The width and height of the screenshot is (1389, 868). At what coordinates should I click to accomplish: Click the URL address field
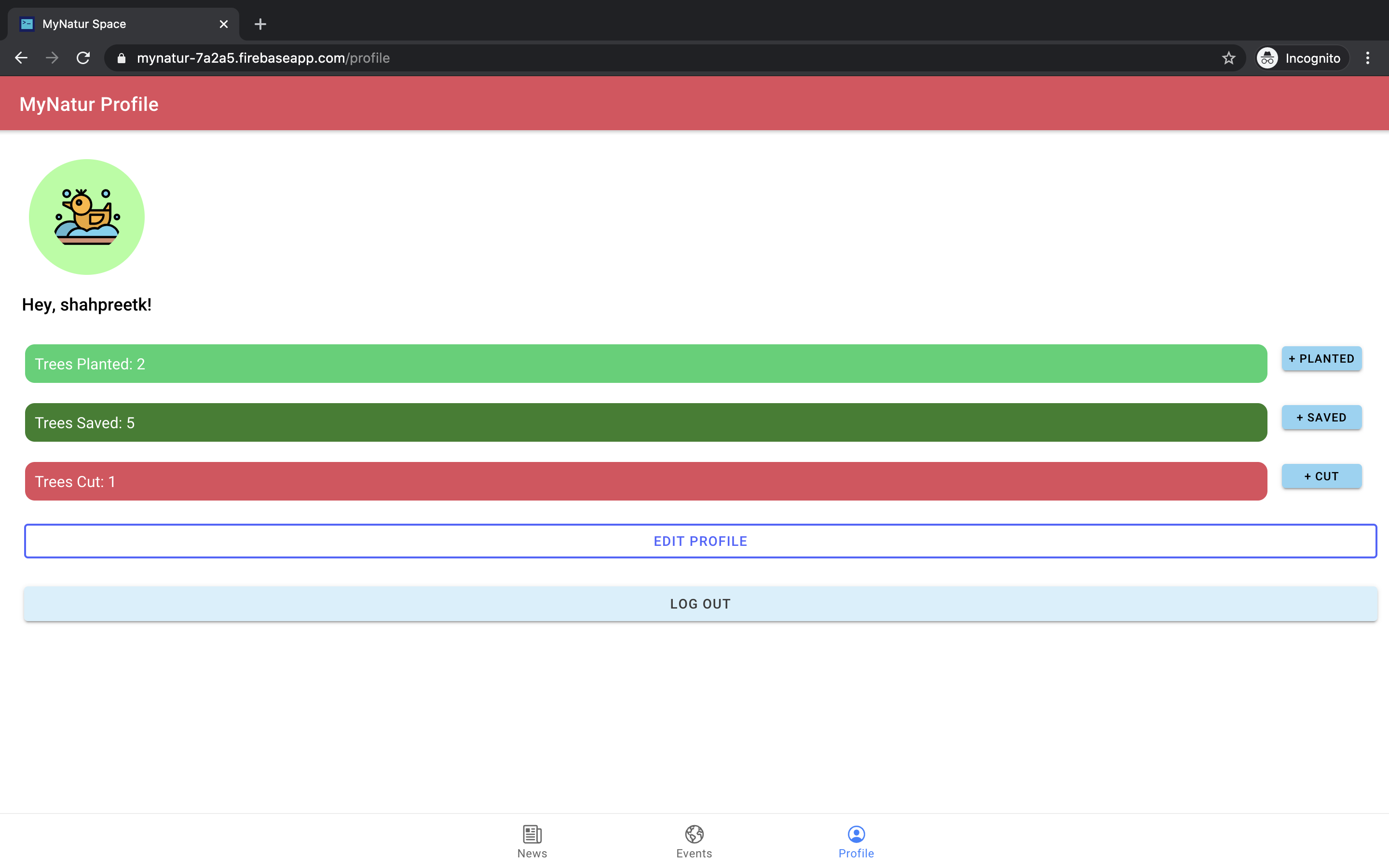coord(631,58)
